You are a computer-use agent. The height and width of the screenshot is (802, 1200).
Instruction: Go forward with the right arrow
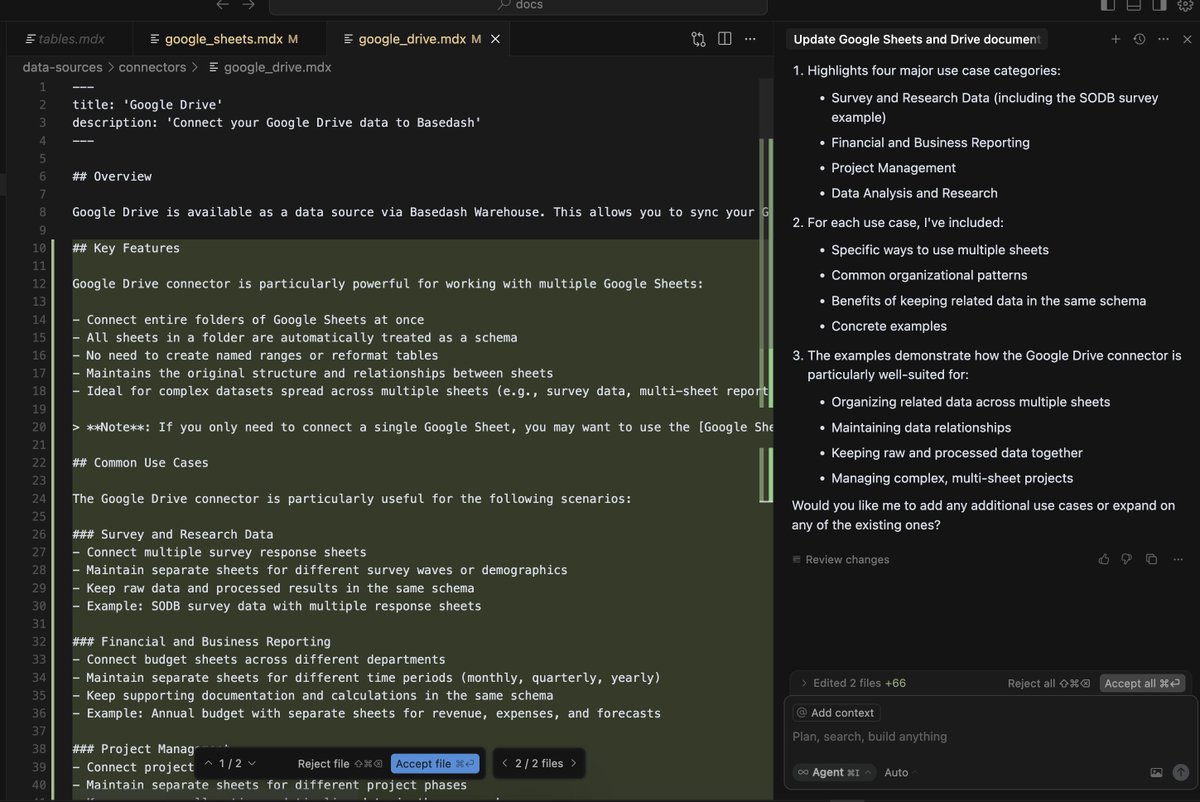(x=248, y=5)
